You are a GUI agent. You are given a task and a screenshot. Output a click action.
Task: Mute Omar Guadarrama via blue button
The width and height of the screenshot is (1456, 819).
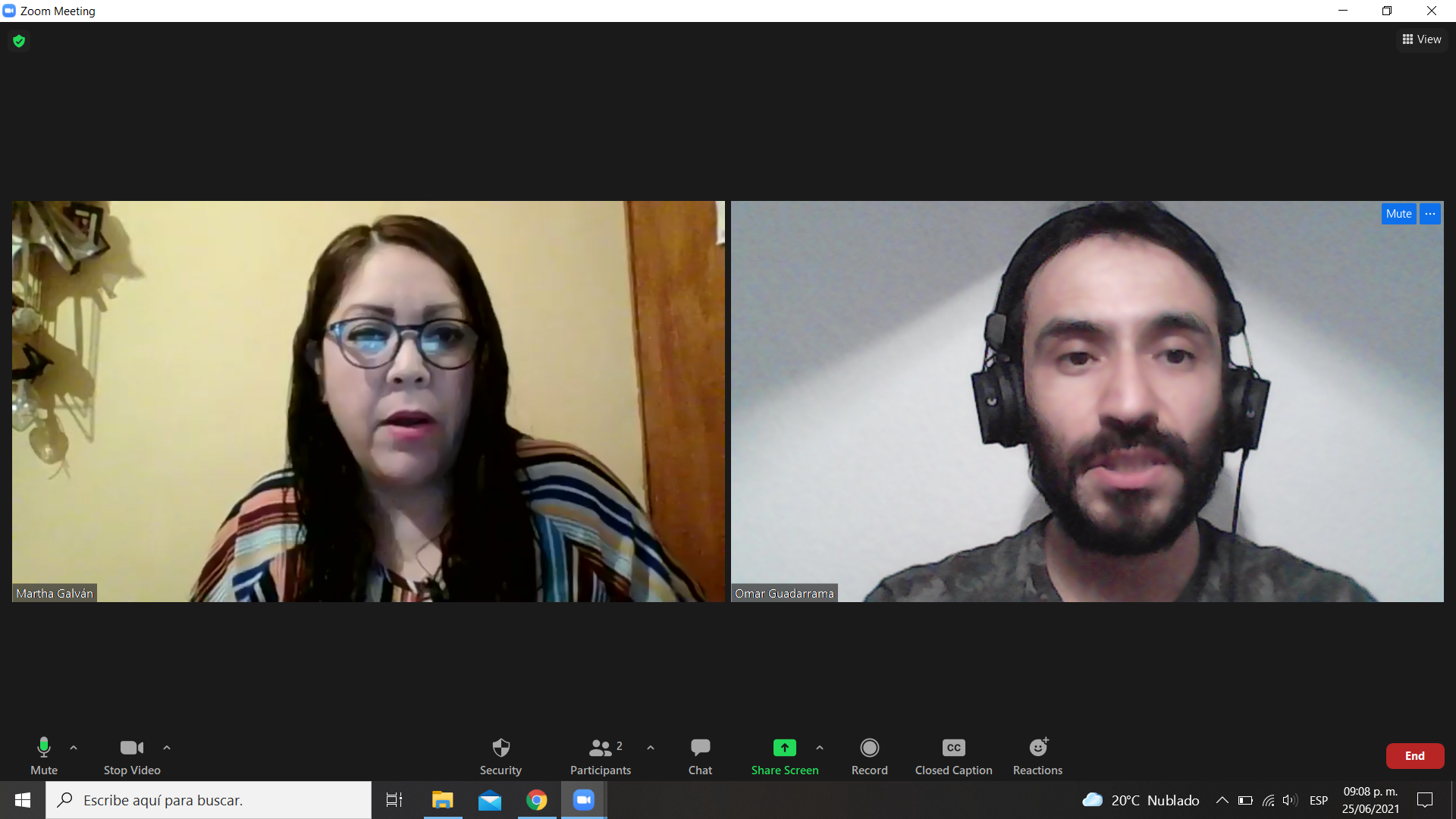click(x=1398, y=214)
